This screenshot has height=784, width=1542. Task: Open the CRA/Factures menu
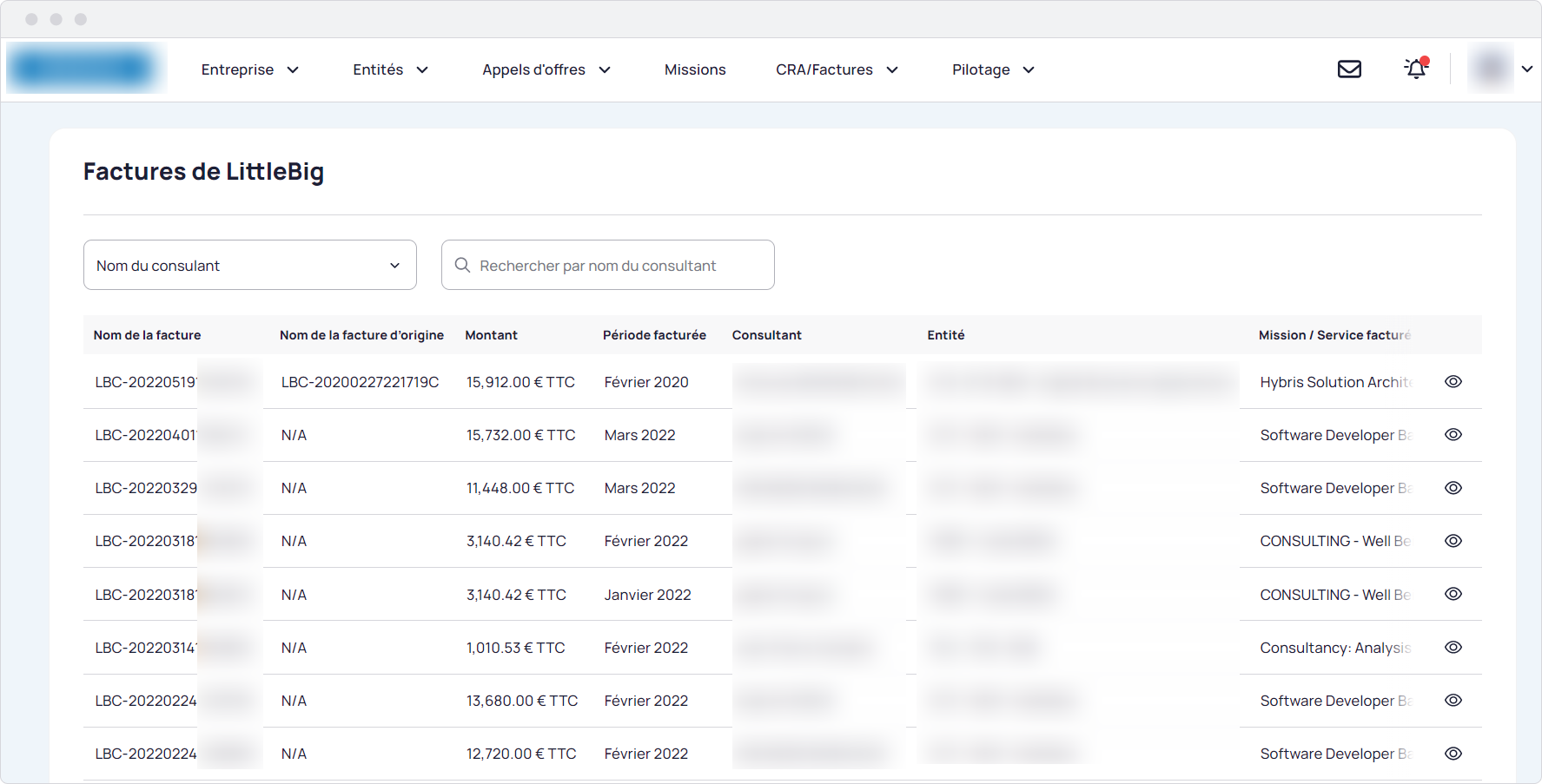[x=837, y=69]
